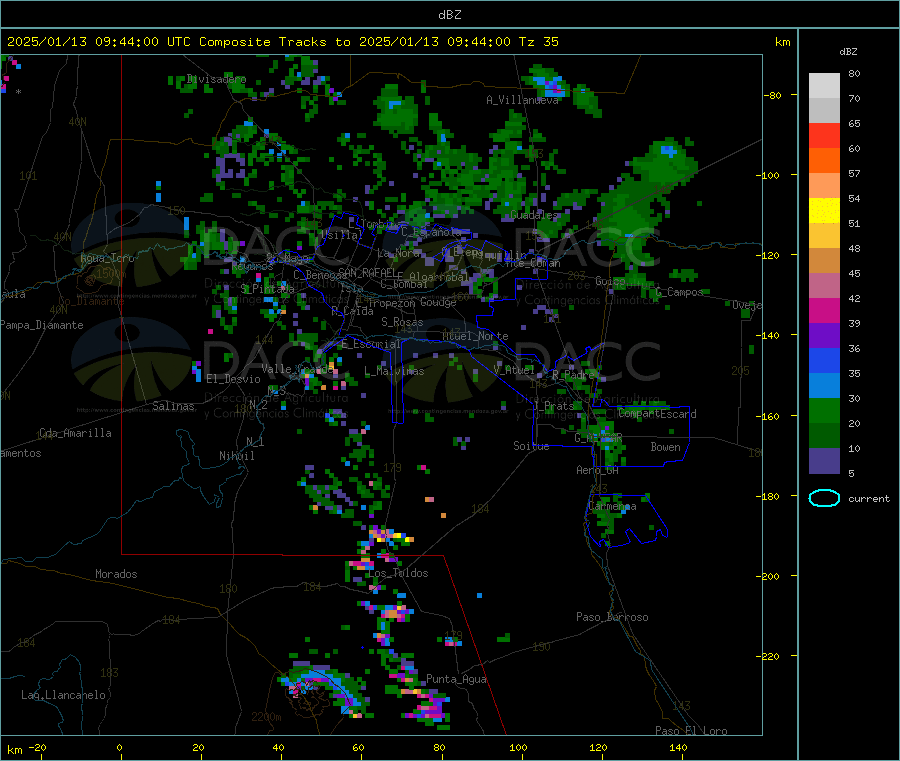900x761 pixels.
Task: Click the Cda_Amarilla location label
Action: 75,433
